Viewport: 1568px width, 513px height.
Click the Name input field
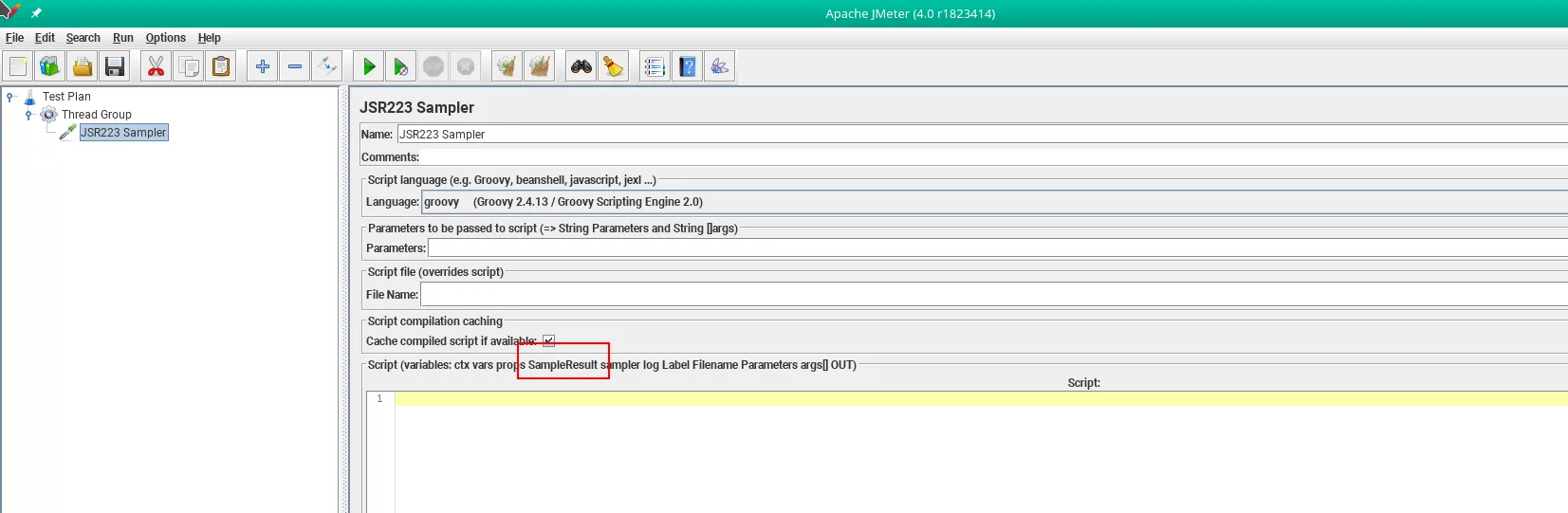pyautogui.click(x=982, y=134)
